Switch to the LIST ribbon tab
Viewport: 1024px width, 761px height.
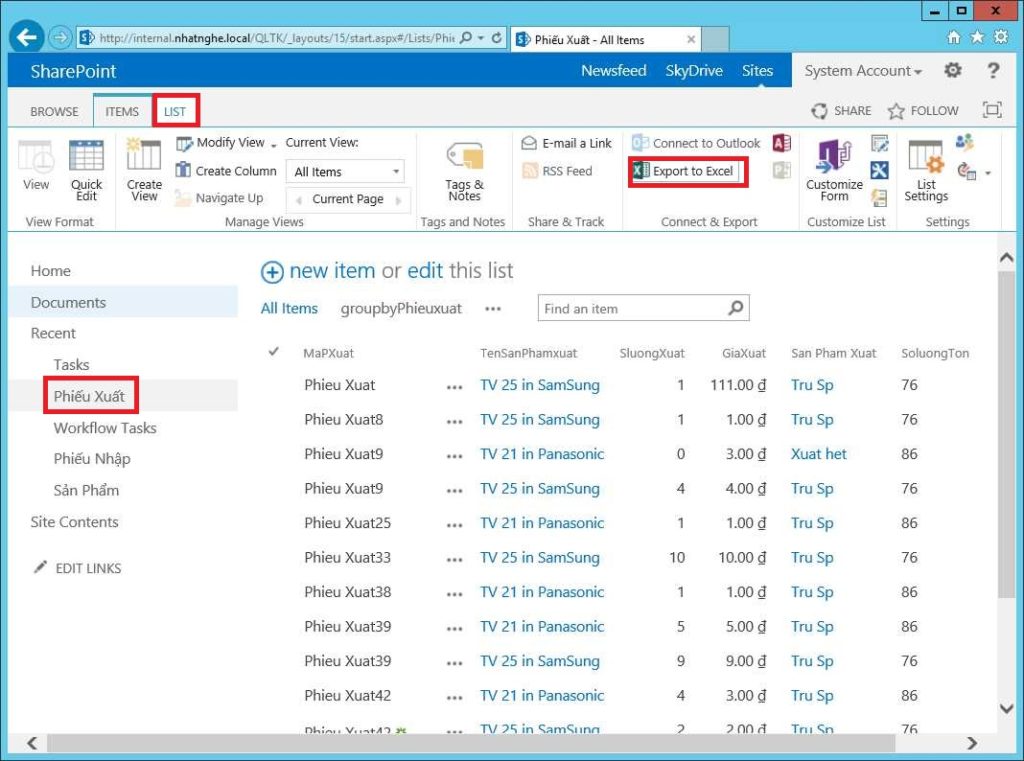tap(175, 111)
